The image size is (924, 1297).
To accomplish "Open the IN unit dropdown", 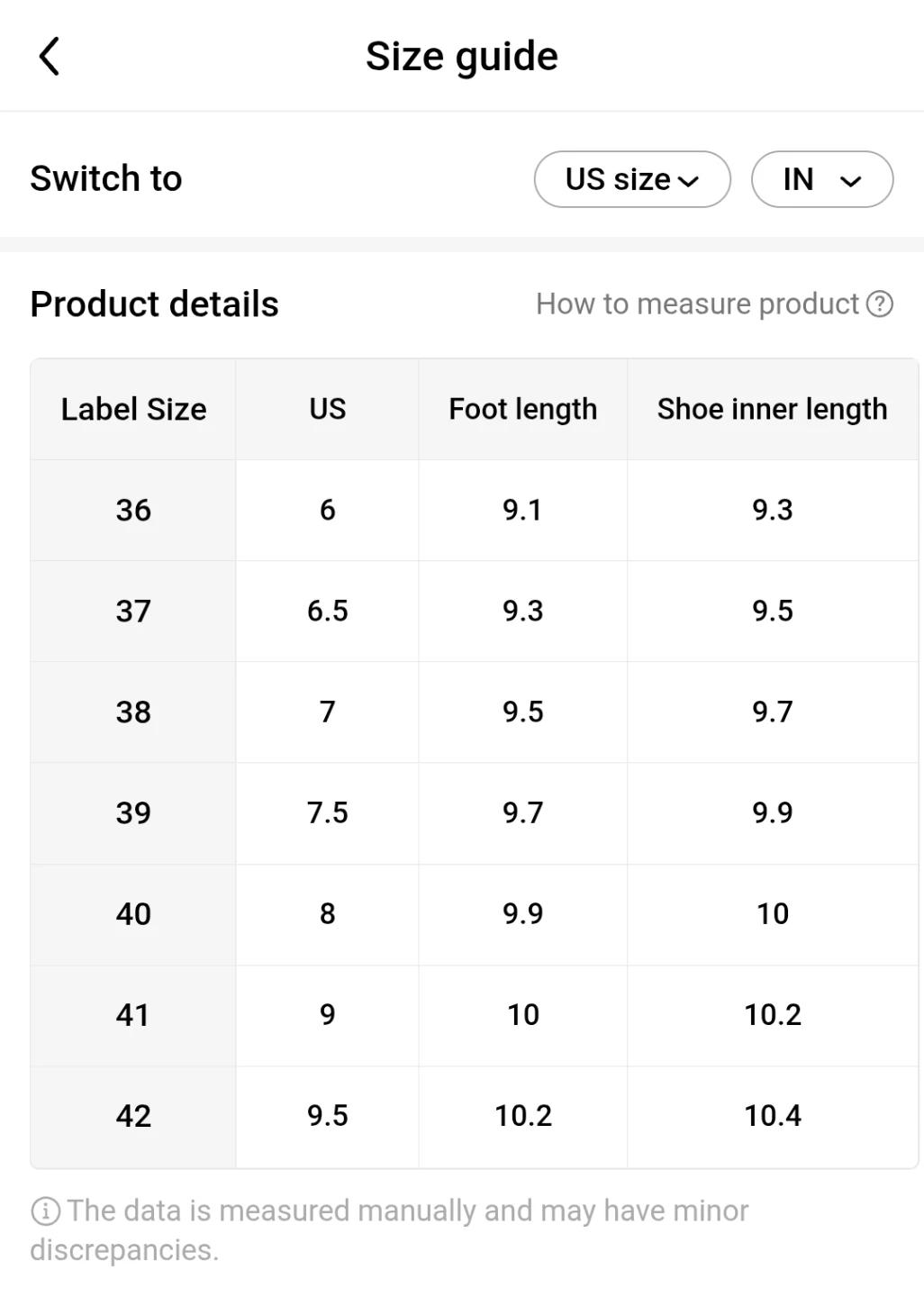I will click(822, 179).
